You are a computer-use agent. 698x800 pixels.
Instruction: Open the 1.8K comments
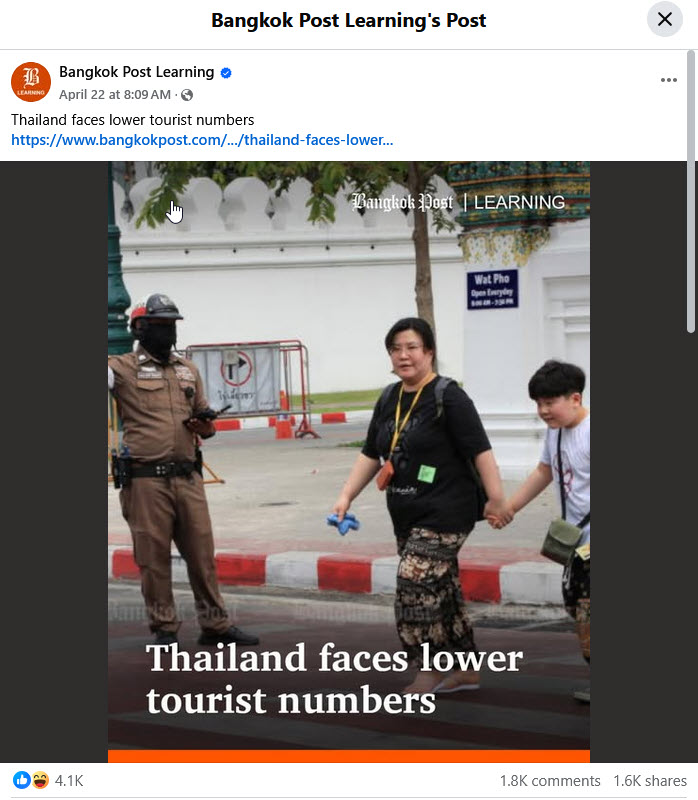[x=550, y=781]
